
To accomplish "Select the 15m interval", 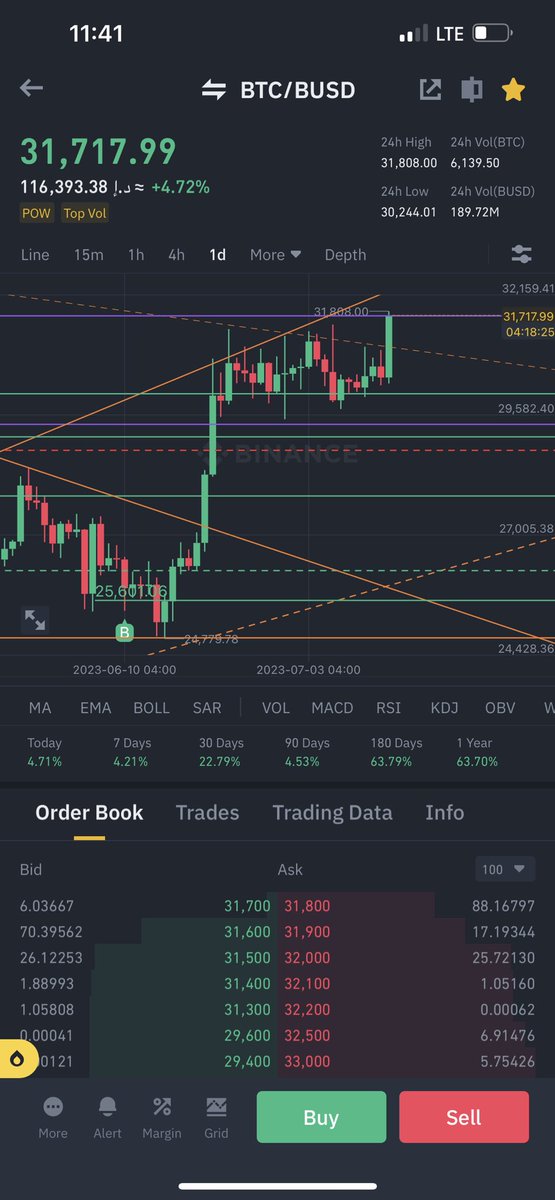I will click(x=88, y=255).
